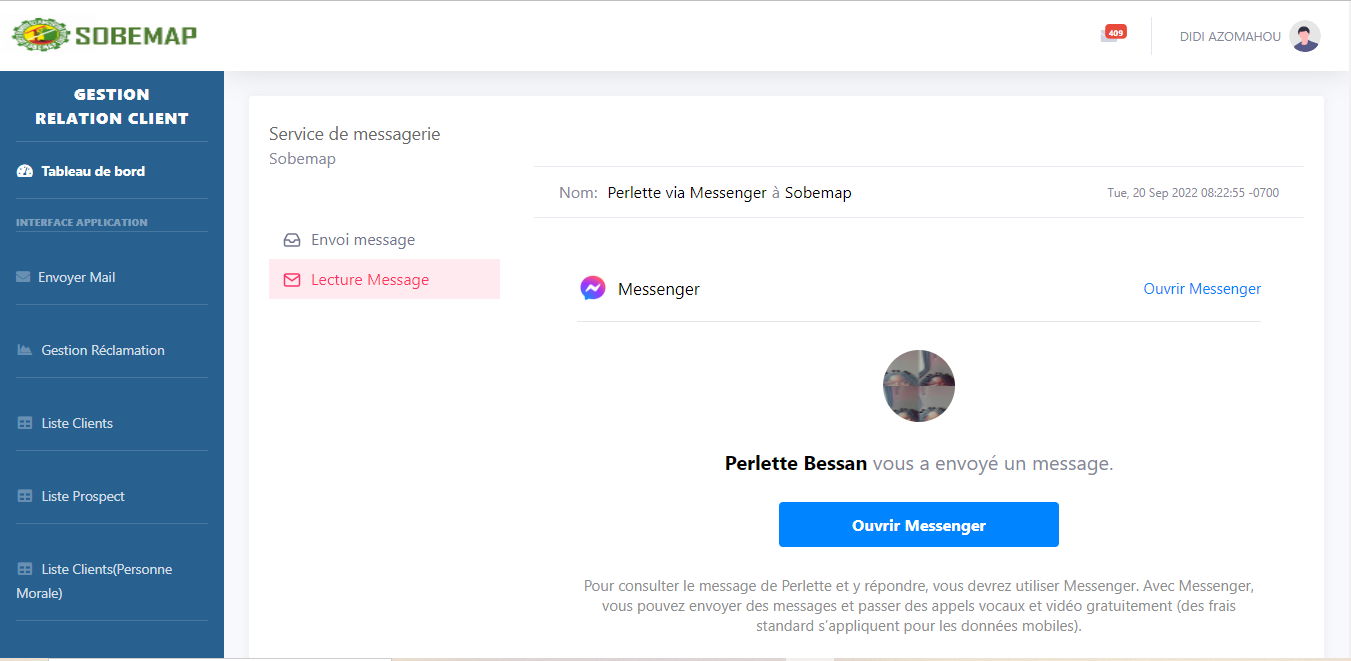Click the Liste Prospect table icon
This screenshot has width=1351, height=661.
(x=25, y=496)
